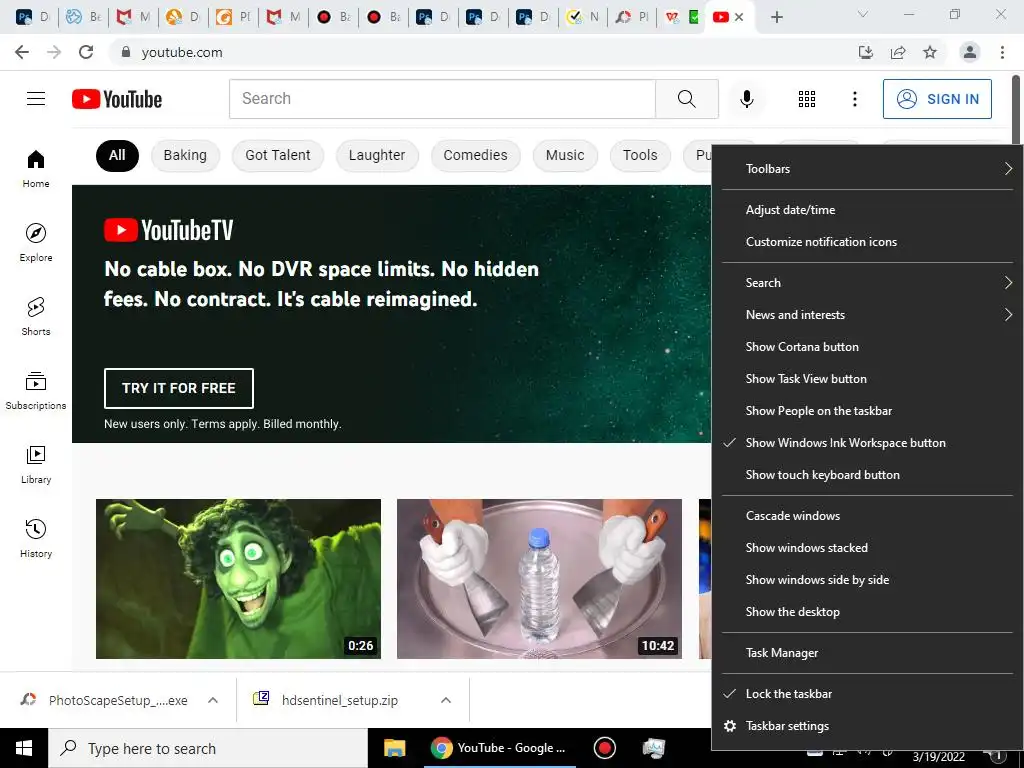Select the Tools filter chip

point(640,155)
